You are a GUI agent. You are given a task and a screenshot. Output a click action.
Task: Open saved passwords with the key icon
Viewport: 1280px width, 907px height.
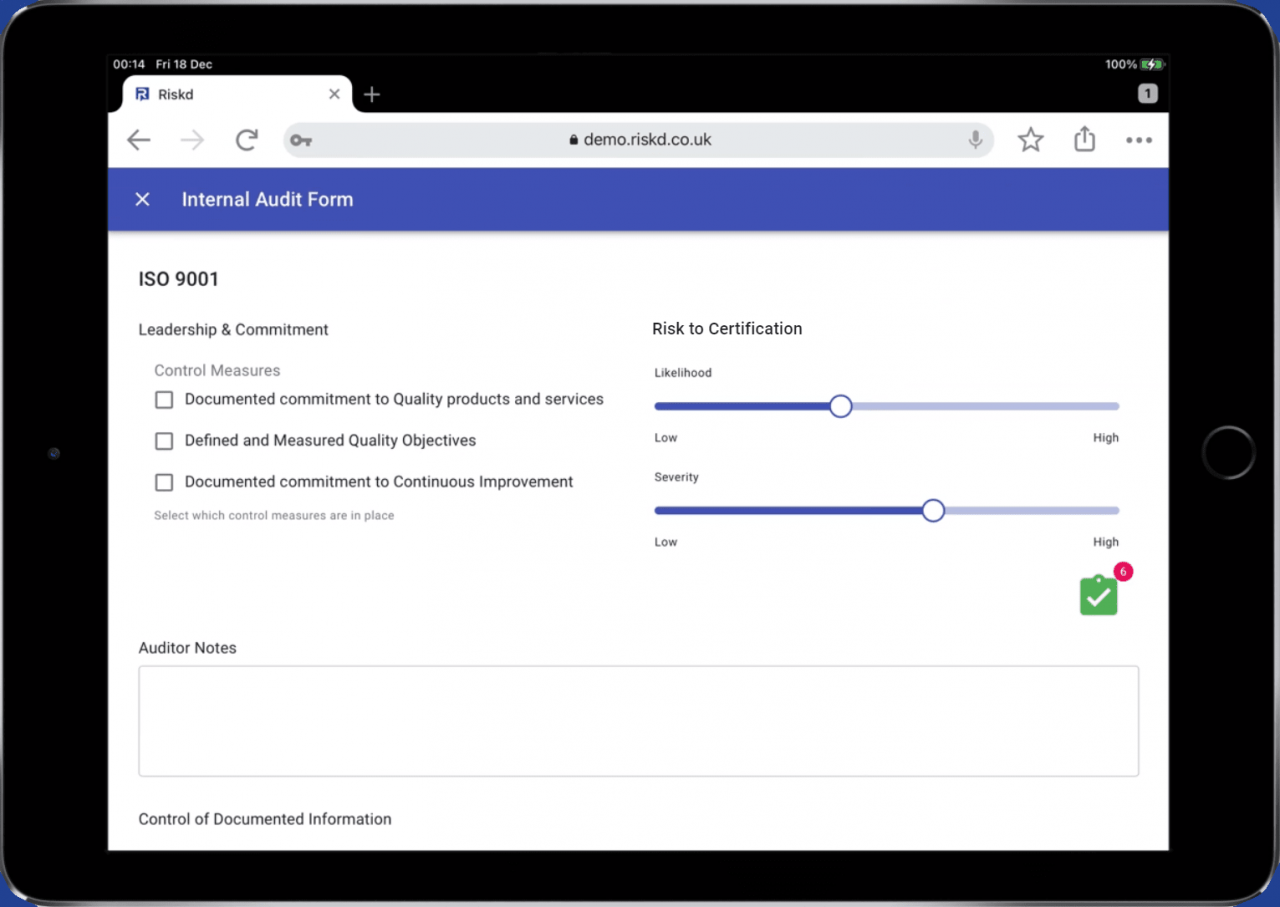tap(300, 140)
